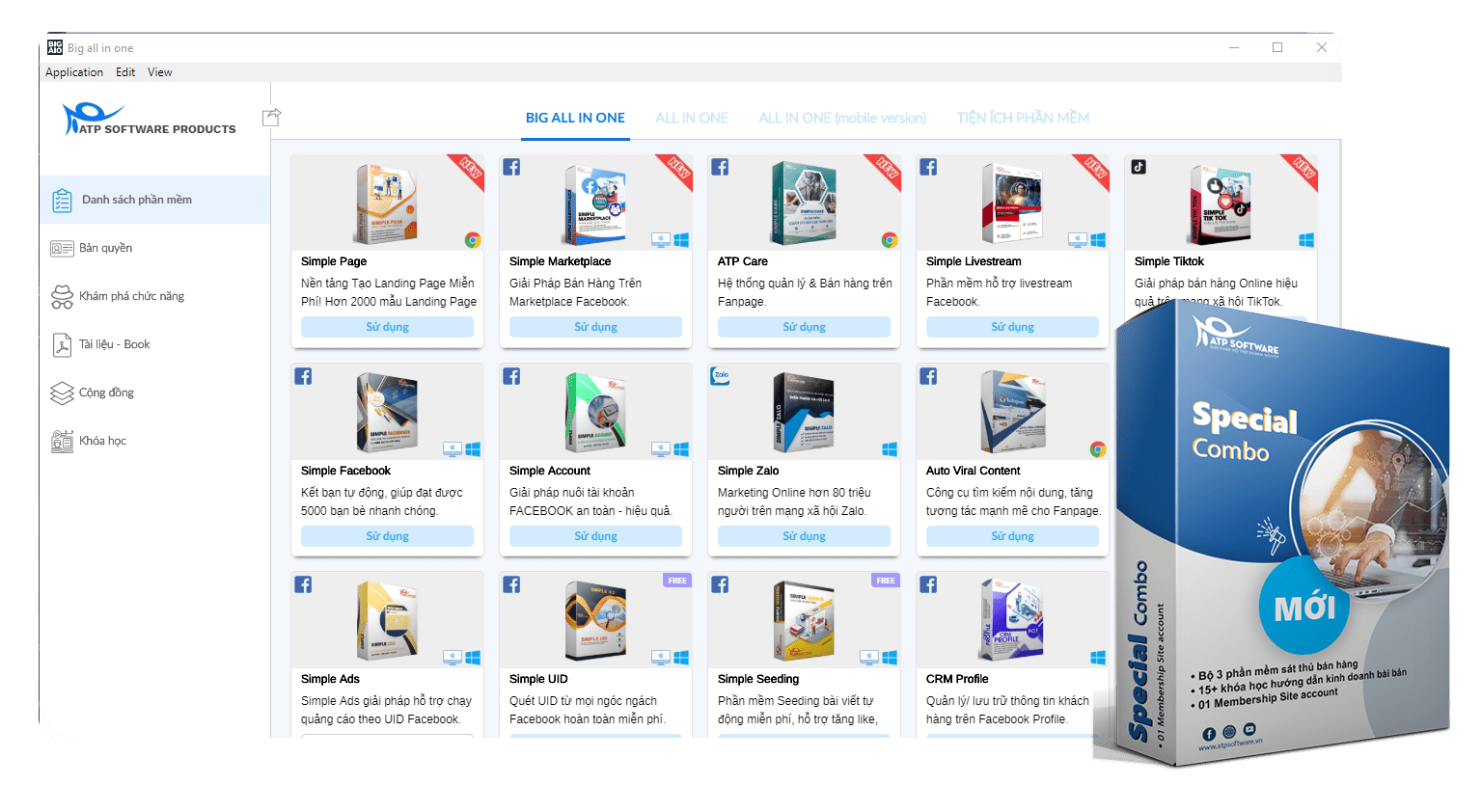This screenshot has width=1482, height=812.
Task: Open the Application menu
Action: (74, 72)
